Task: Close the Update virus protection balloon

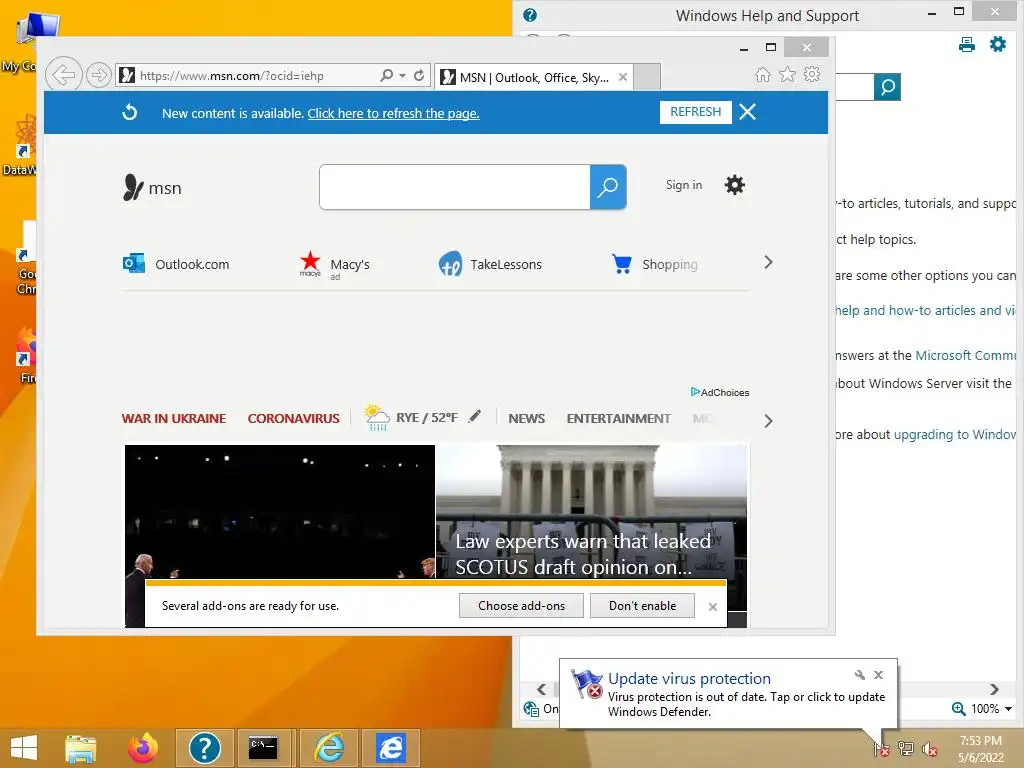Action: tap(878, 675)
